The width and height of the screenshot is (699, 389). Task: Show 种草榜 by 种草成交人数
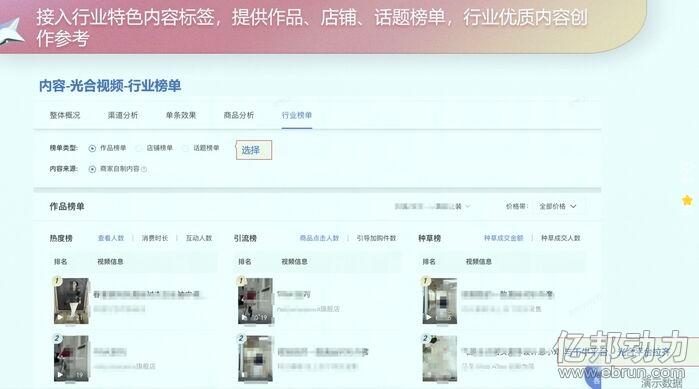(561, 238)
